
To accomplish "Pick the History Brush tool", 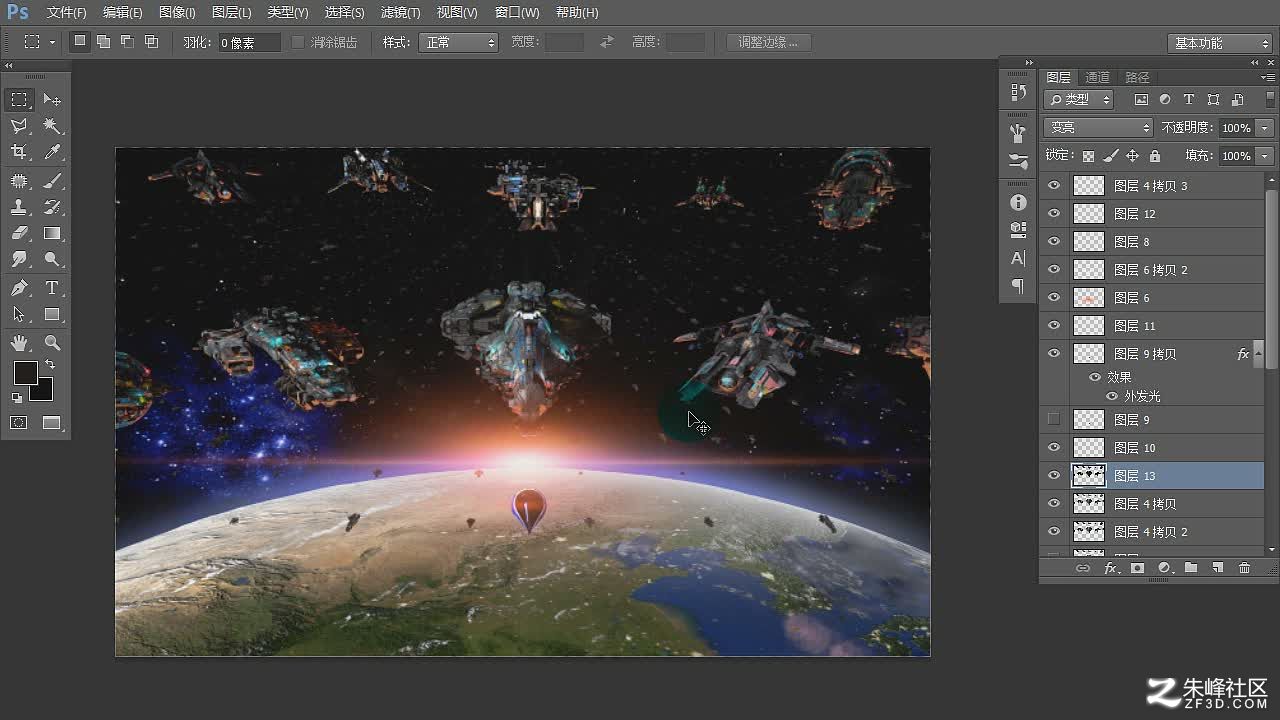I will click(52, 207).
